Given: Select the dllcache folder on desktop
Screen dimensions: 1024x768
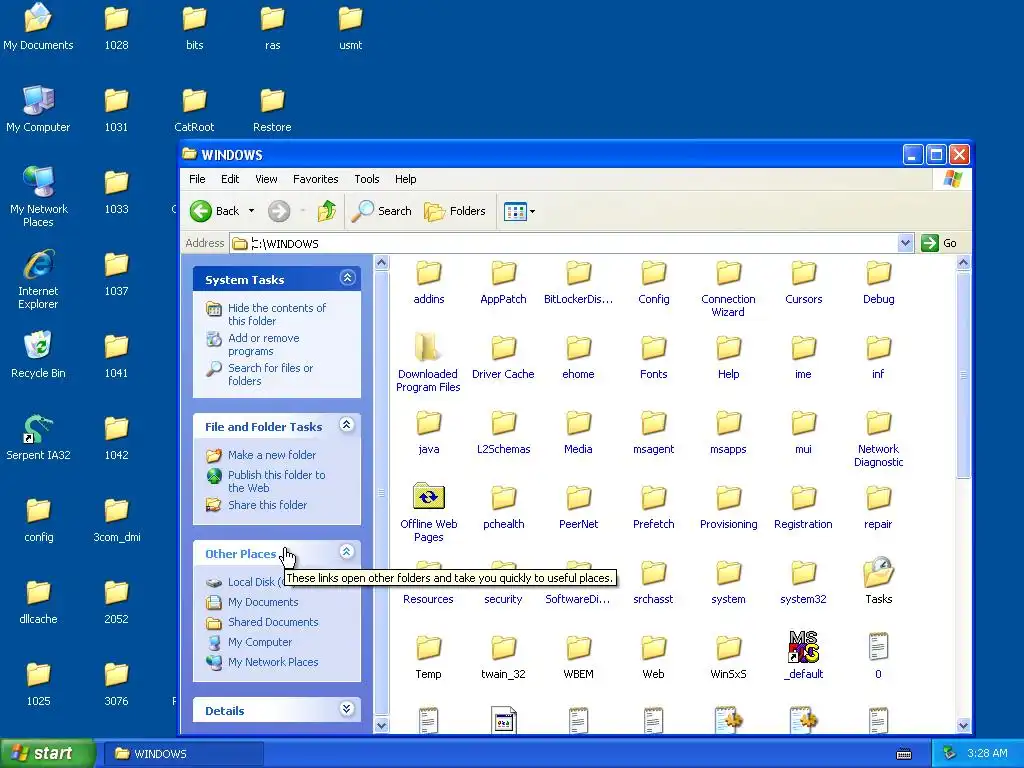Looking at the screenshot, I should tap(38, 602).
